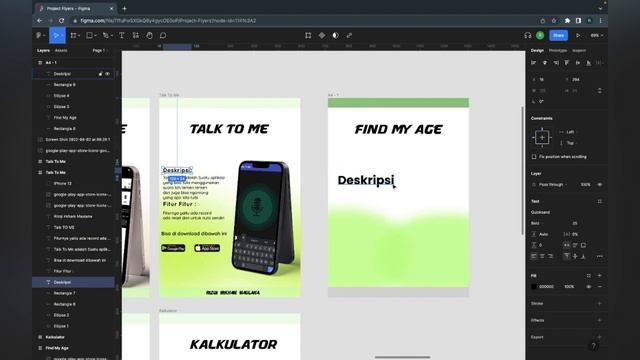Add a Stroke with plus button

[x=600, y=304]
